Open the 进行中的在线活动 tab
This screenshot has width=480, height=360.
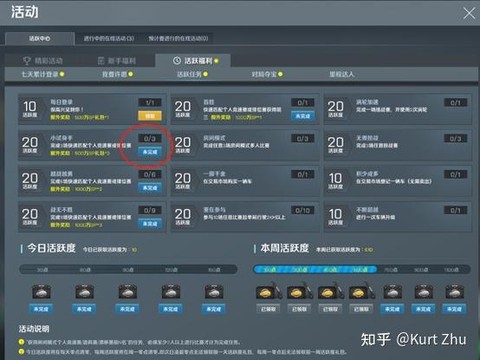[109, 39]
